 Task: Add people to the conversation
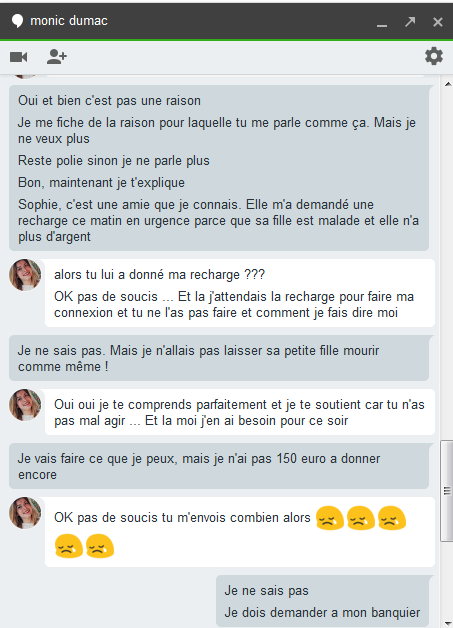point(56,57)
